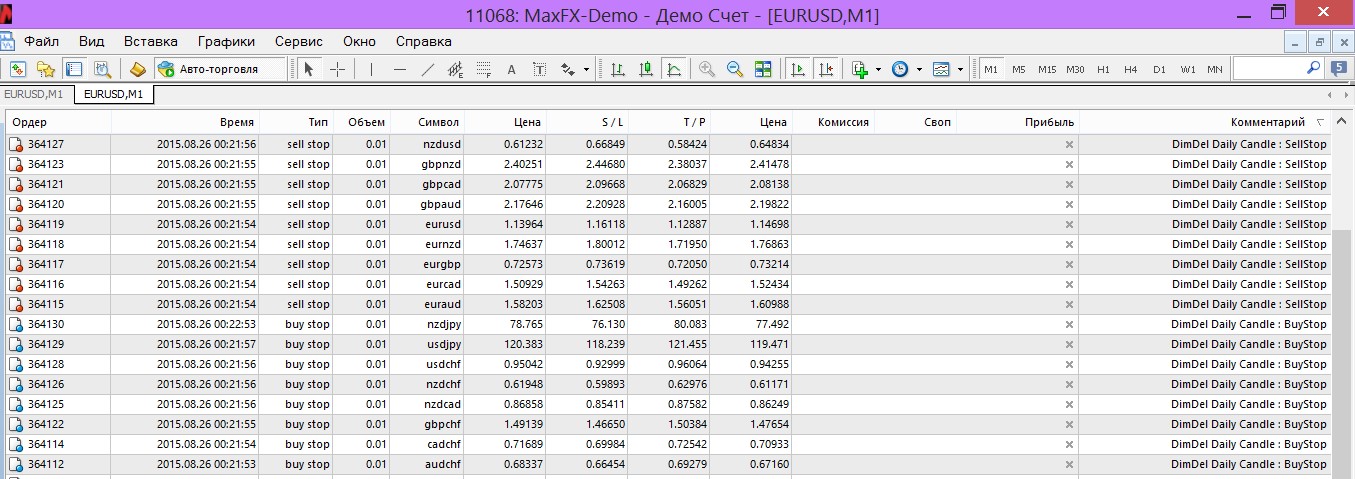The width and height of the screenshot is (1355, 479).
Task: Open the templates dropdown arrow
Action: pos(960,70)
